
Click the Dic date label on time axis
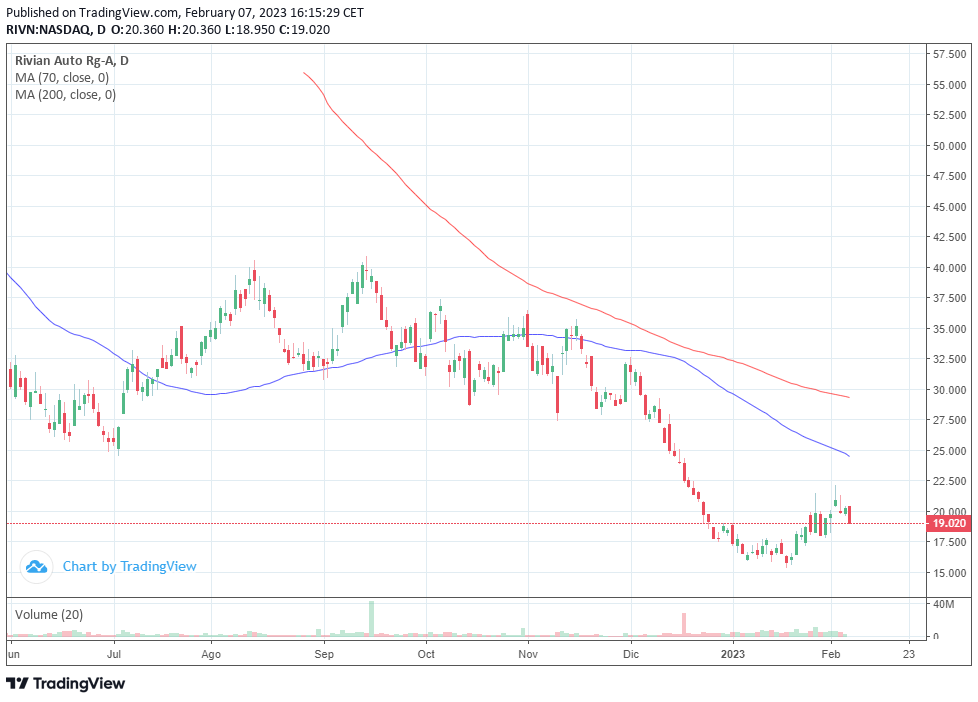(x=631, y=654)
